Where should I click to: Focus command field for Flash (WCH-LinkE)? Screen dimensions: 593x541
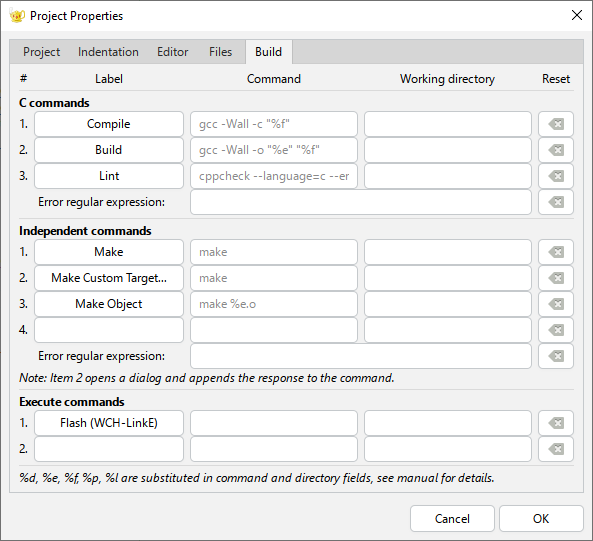274,423
